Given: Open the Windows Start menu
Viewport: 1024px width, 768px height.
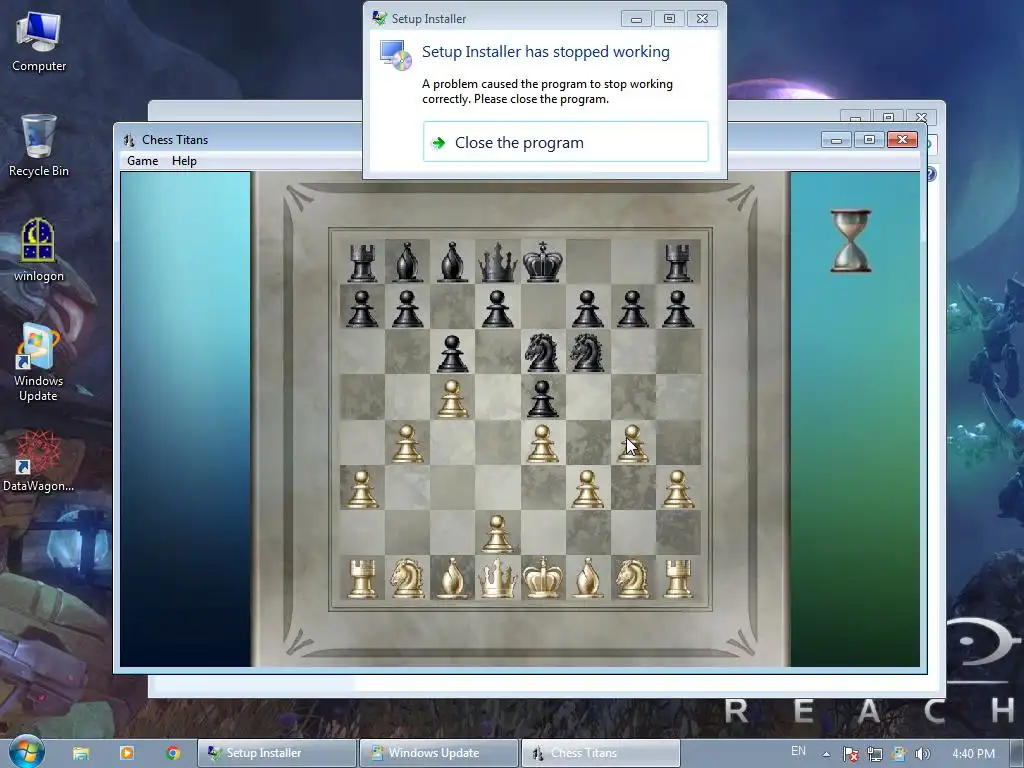Looking at the screenshot, I should 26,752.
